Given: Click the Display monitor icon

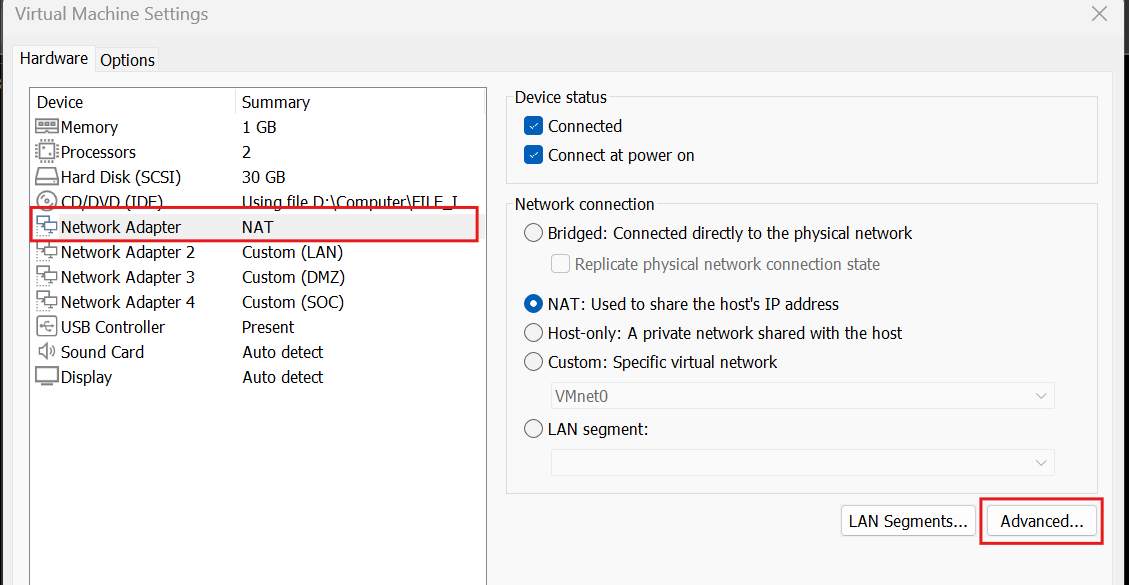Looking at the screenshot, I should tap(47, 377).
